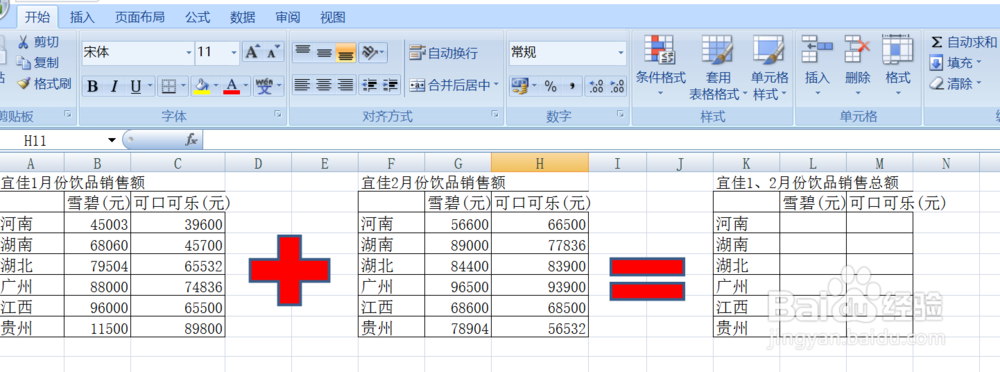1000x372 pixels.
Task: Apply comma style
Action: pos(572,86)
